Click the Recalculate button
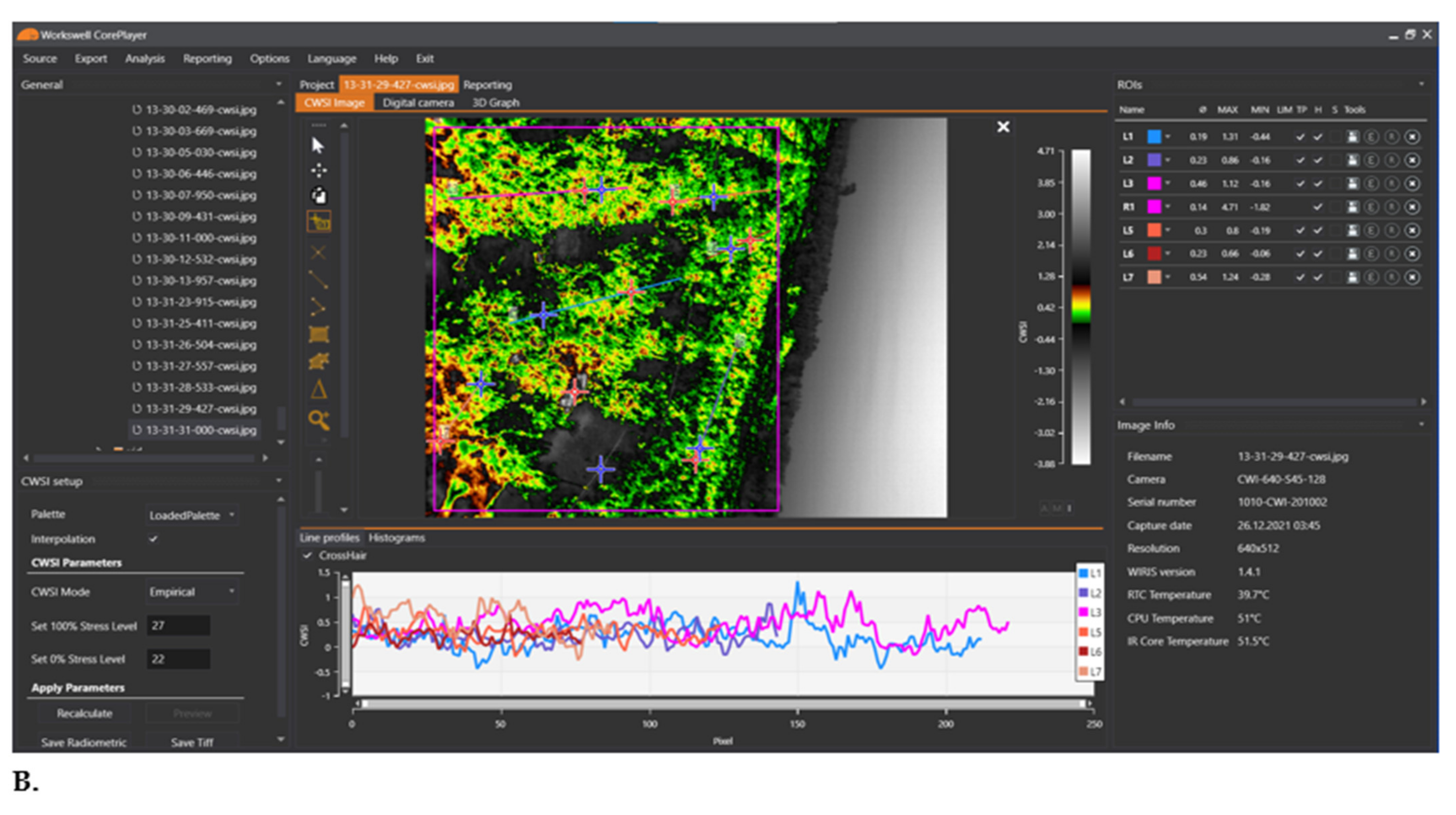1456x815 pixels. (84, 713)
